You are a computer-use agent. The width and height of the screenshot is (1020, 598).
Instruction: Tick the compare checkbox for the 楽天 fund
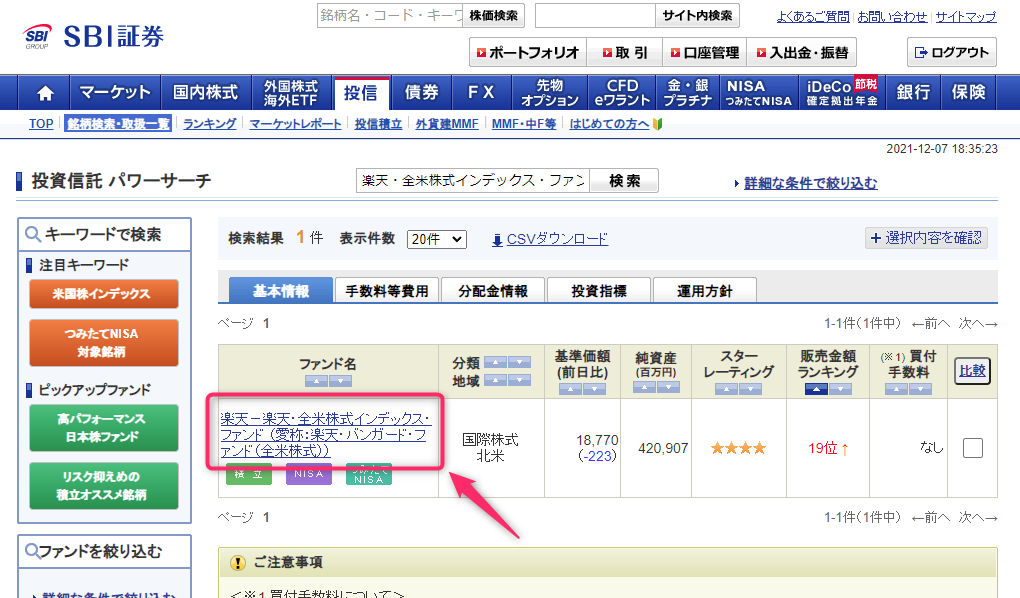[973, 448]
